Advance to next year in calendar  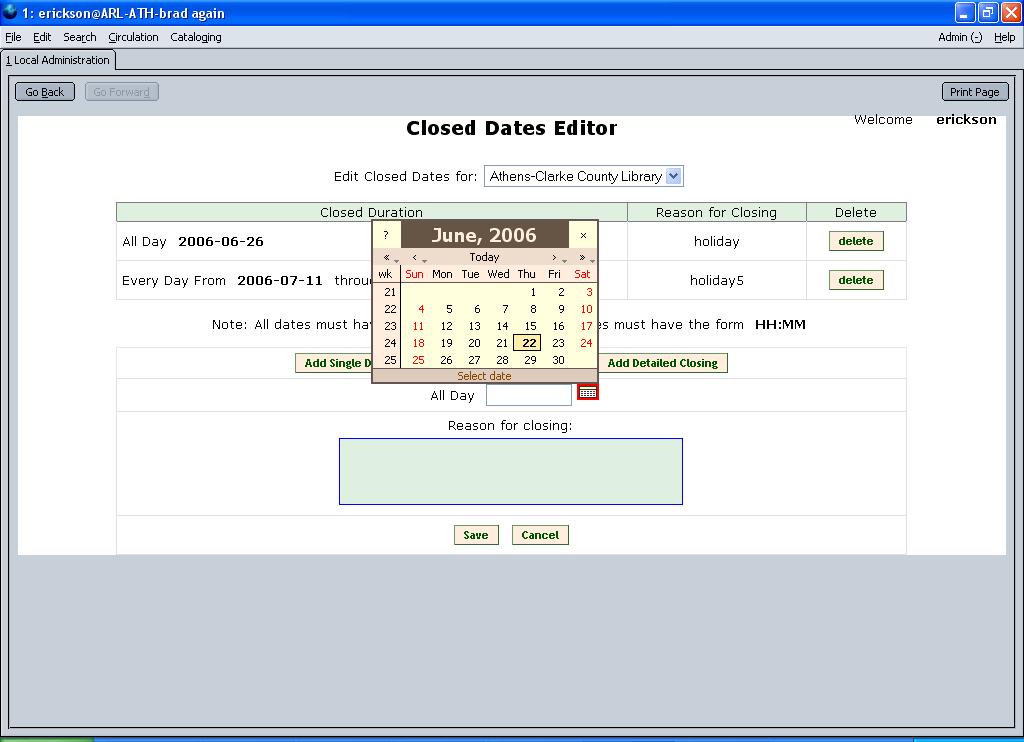click(x=583, y=258)
